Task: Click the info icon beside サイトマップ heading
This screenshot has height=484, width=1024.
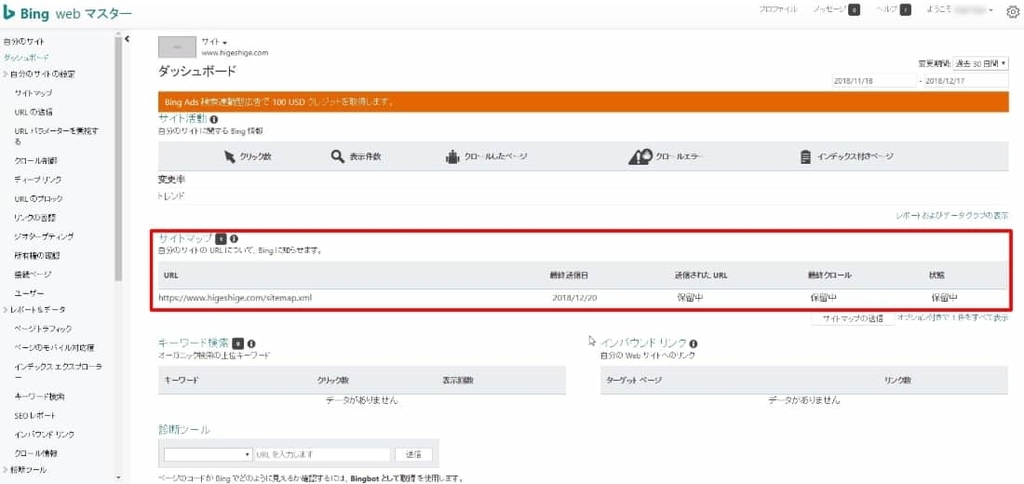Action: point(234,238)
